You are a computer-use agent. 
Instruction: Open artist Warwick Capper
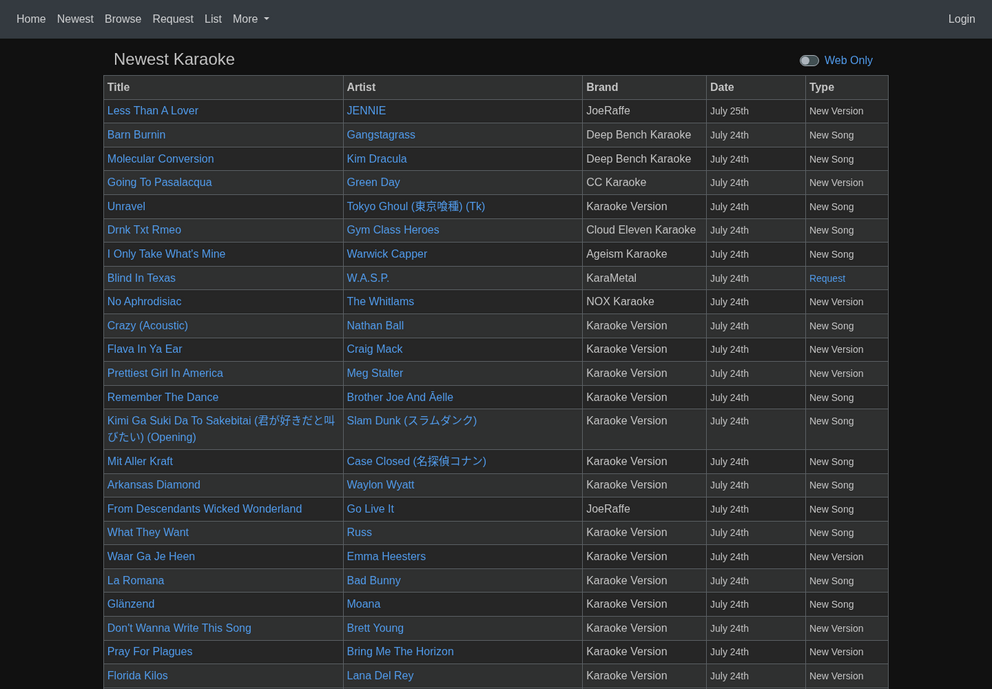pyautogui.click(x=387, y=254)
